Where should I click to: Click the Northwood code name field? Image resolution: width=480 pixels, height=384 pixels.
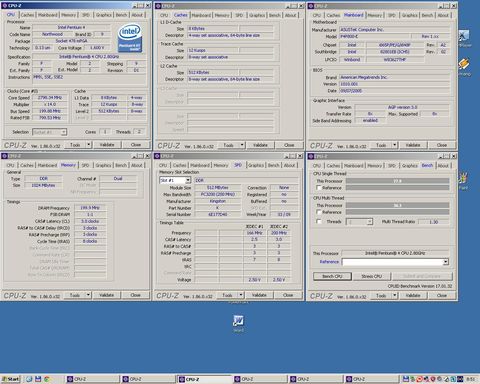tap(52, 34)
